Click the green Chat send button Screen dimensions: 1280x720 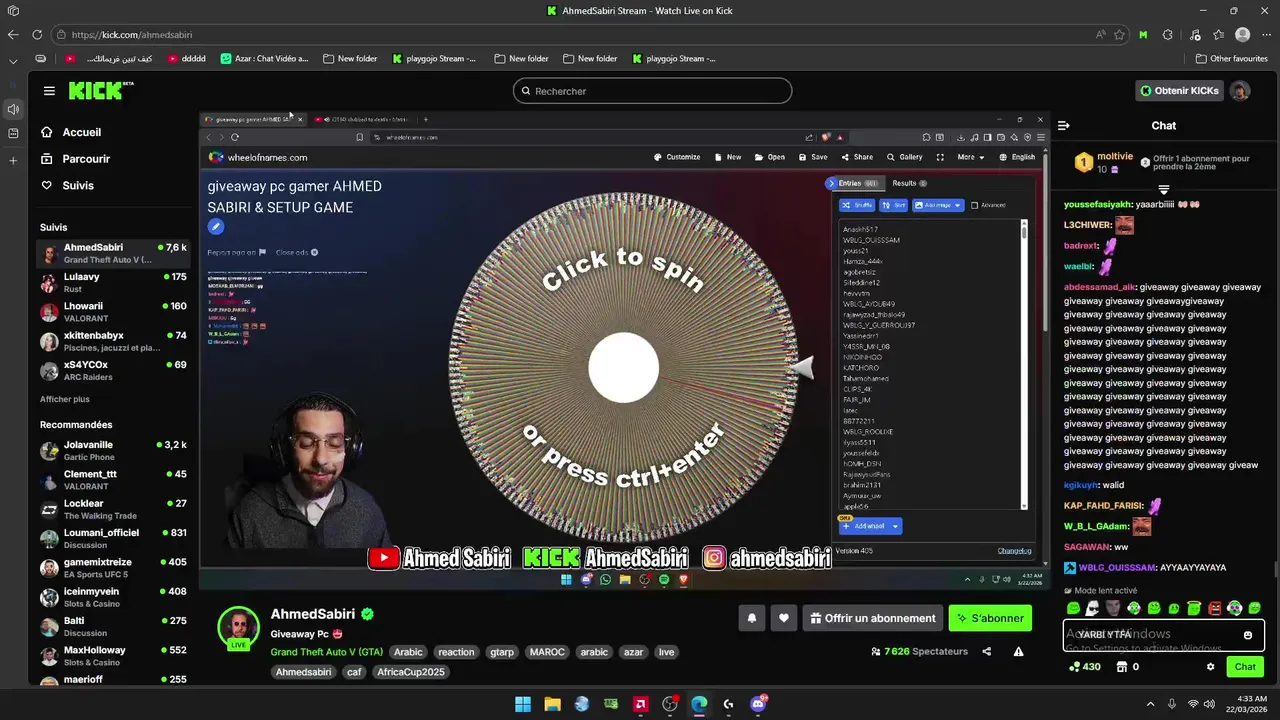(1245, 667)
